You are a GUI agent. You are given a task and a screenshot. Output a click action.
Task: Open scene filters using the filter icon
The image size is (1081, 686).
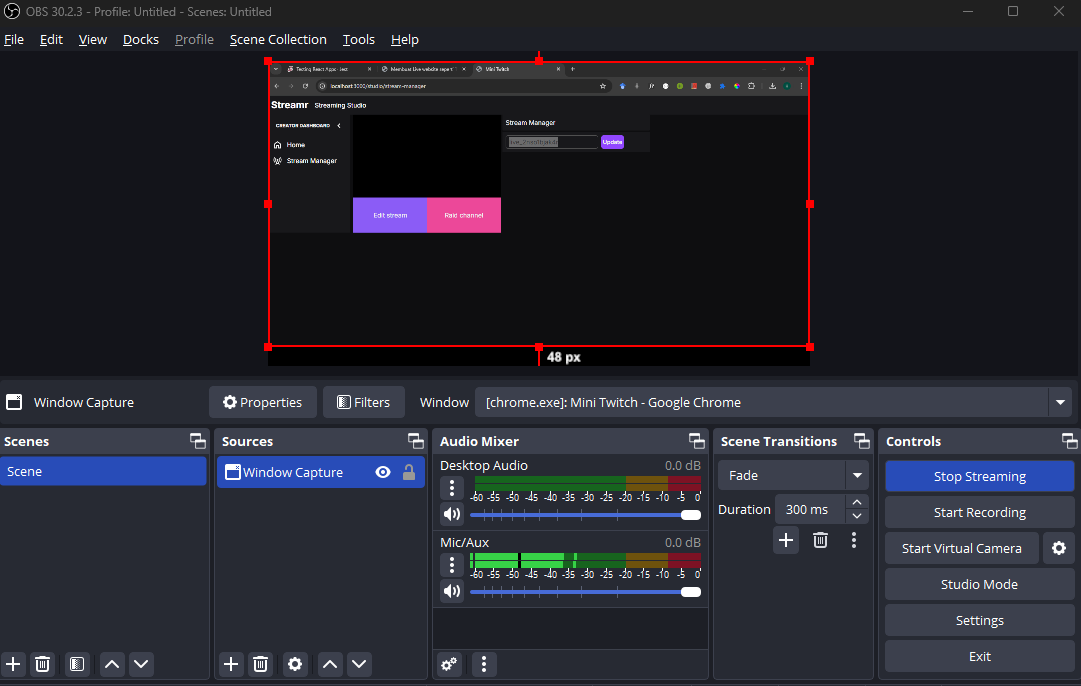coord(77,664)
